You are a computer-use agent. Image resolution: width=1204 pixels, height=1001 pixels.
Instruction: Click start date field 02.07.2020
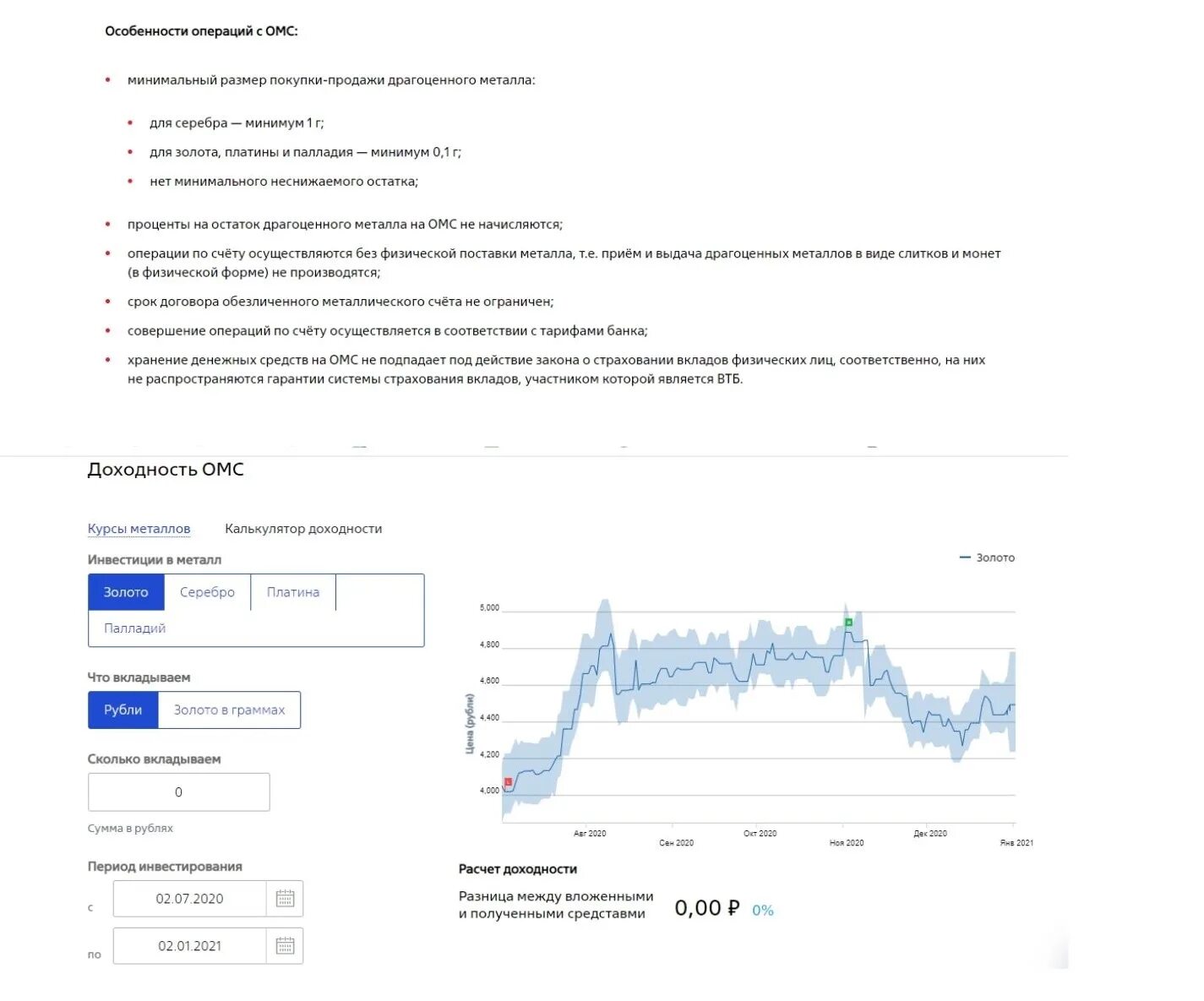point(189,899)
